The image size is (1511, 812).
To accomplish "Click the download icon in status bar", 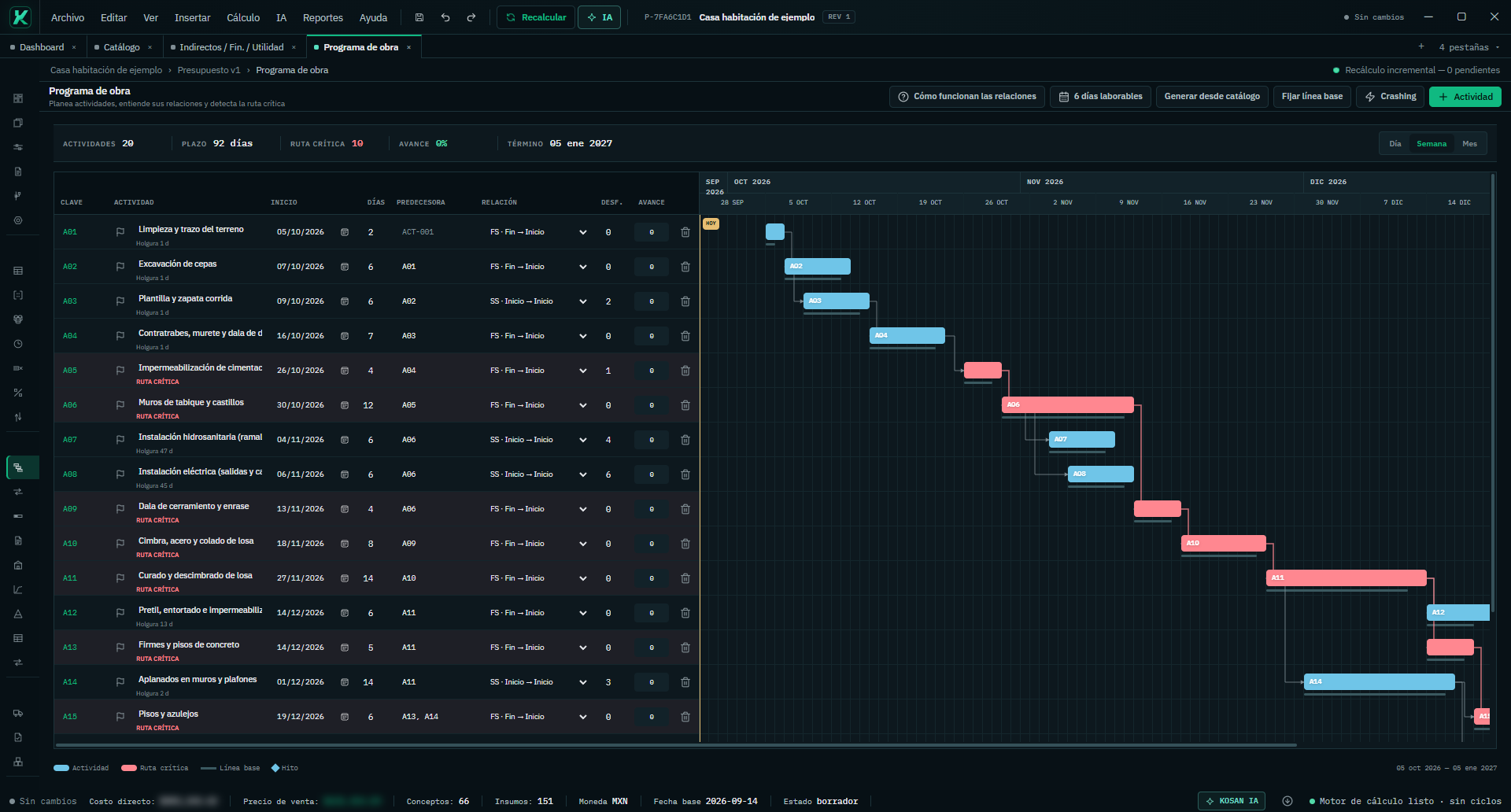I will click(1287, 801).
